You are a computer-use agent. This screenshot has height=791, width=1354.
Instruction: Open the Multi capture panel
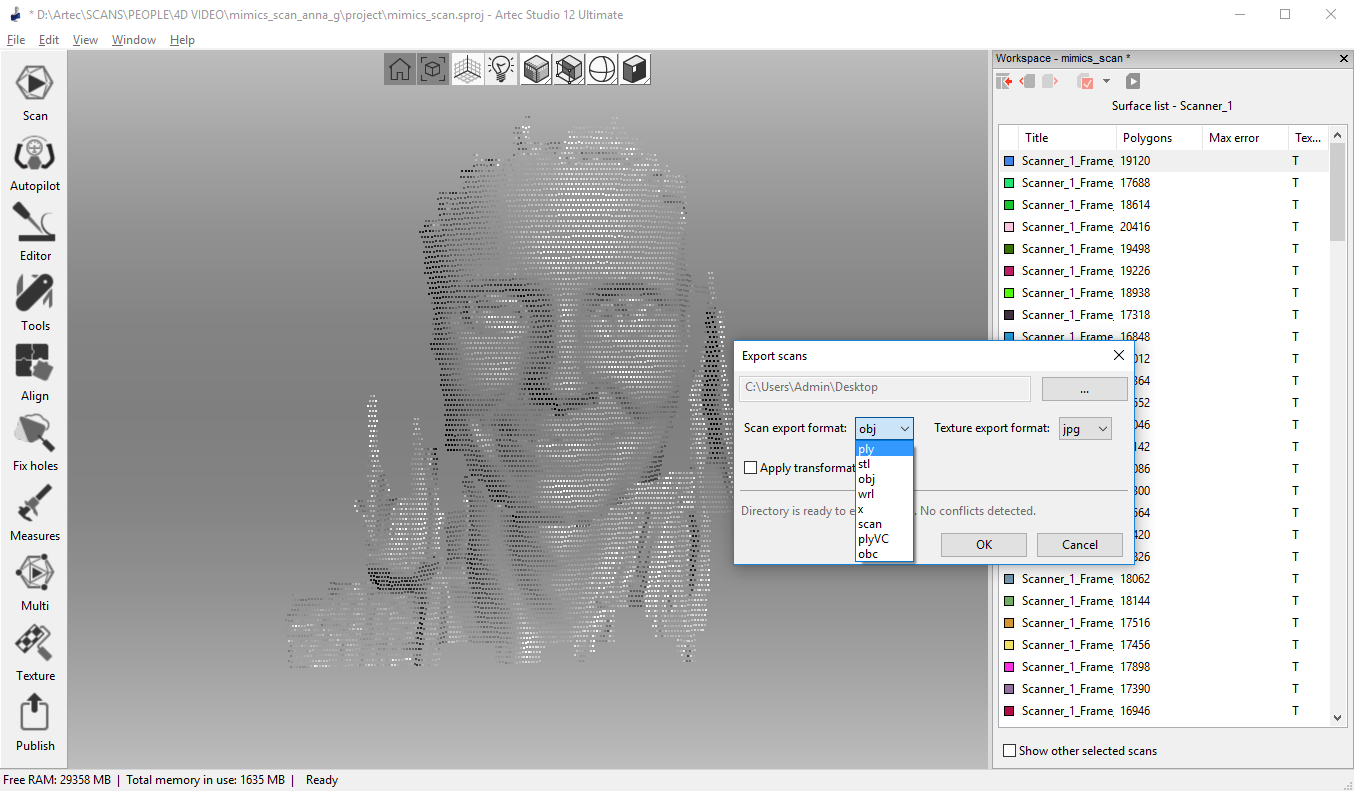pos(35,583)
